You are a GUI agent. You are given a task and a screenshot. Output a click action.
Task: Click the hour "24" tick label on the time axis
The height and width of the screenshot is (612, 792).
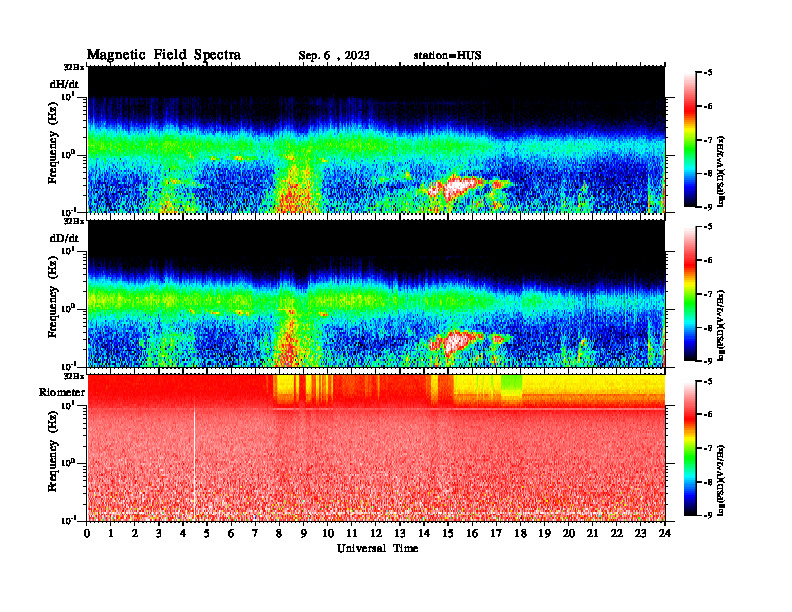click(x=665, y=534)
